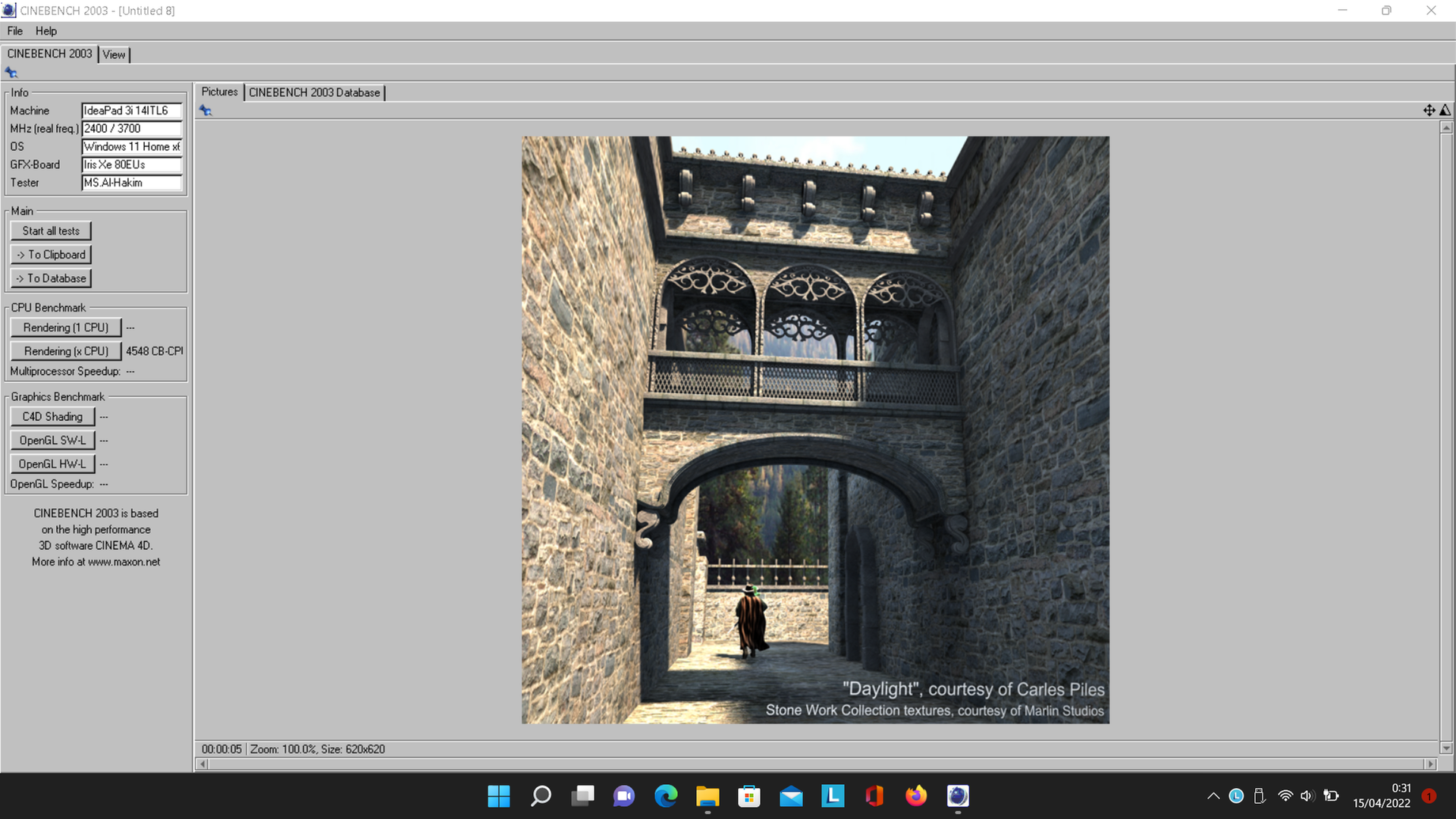Run the Rendering (1 CPU) benchmark
Viewport: 1456px width, 819px height.
[x=66, y=328]
